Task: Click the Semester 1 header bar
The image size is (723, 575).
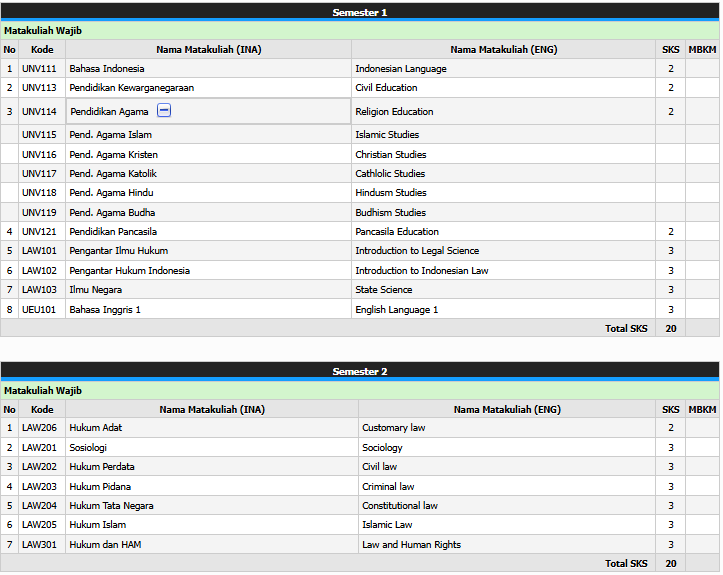Action: (360, 12)
